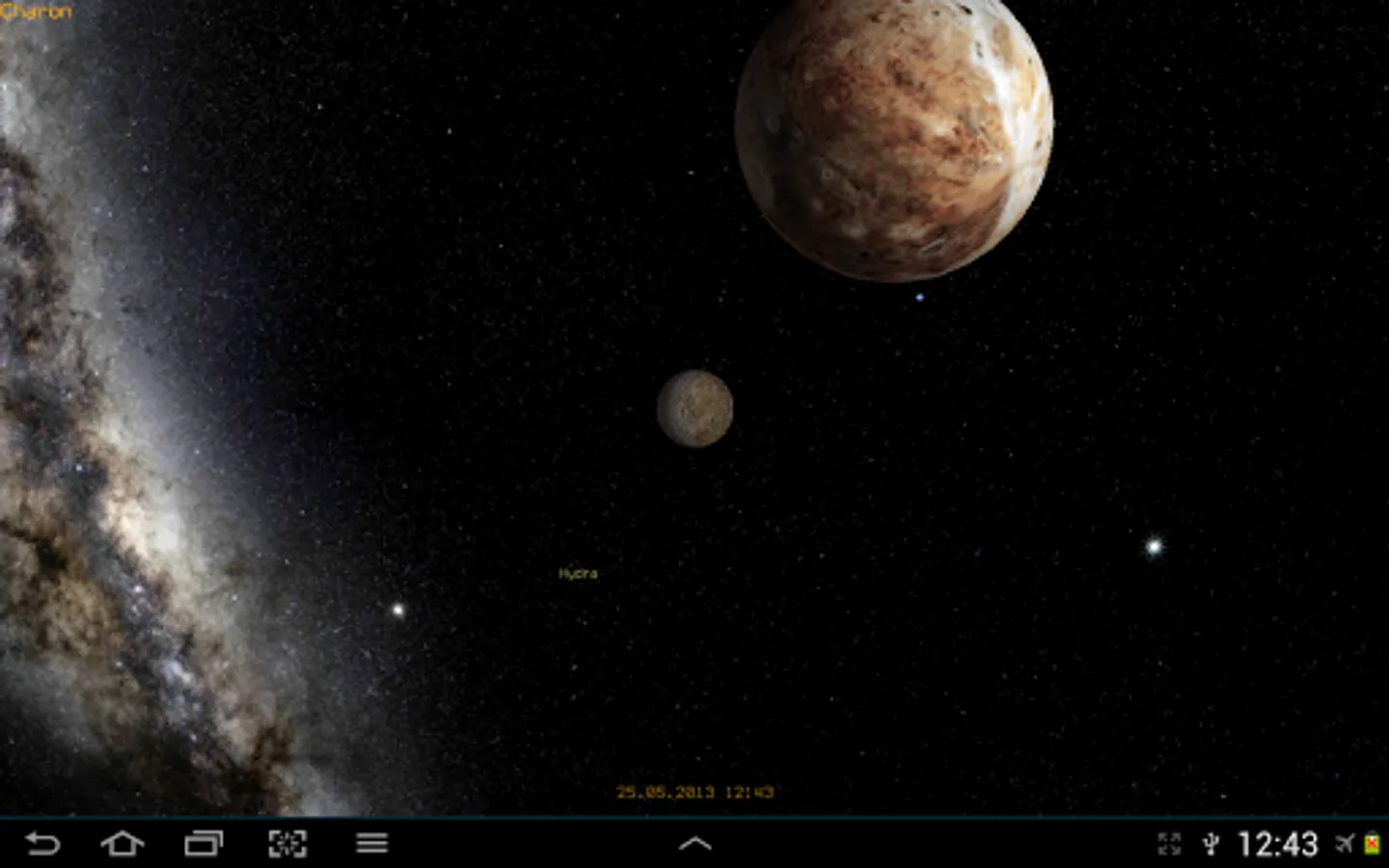
Task: Tap the USB connection status icon
Action: [1211, 845]
